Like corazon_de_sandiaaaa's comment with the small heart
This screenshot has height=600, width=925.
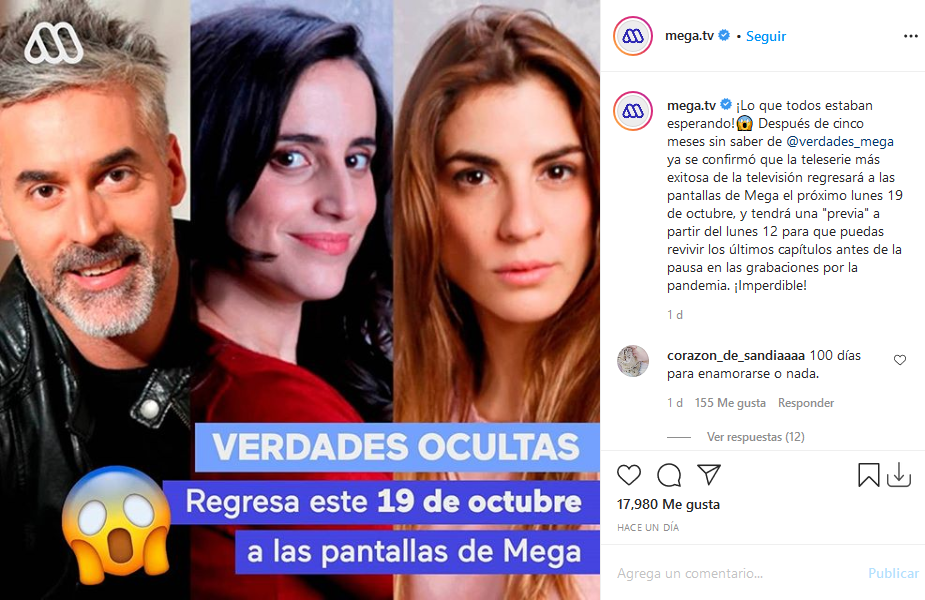(900, 360)
